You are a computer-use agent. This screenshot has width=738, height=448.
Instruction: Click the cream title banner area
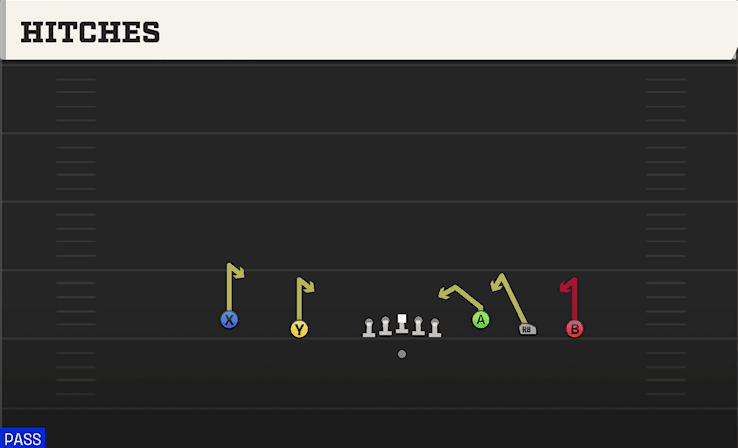(x=369, y=30)
